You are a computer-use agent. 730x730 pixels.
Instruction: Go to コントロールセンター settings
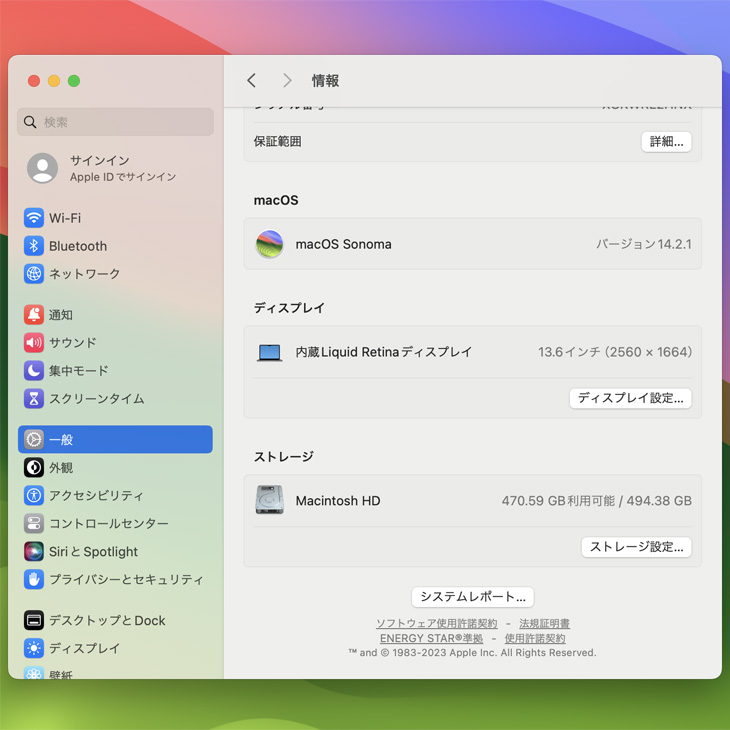click(x=108, y=524)
